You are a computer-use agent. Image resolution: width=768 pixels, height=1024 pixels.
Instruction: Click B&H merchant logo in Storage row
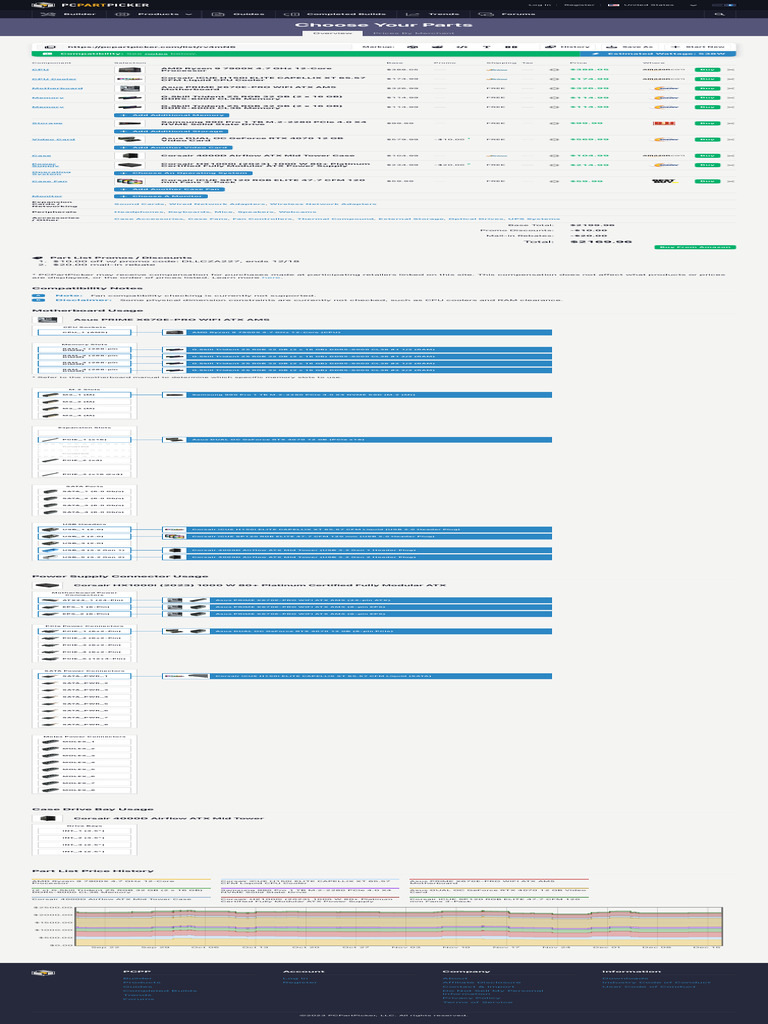tap(664, 123)
